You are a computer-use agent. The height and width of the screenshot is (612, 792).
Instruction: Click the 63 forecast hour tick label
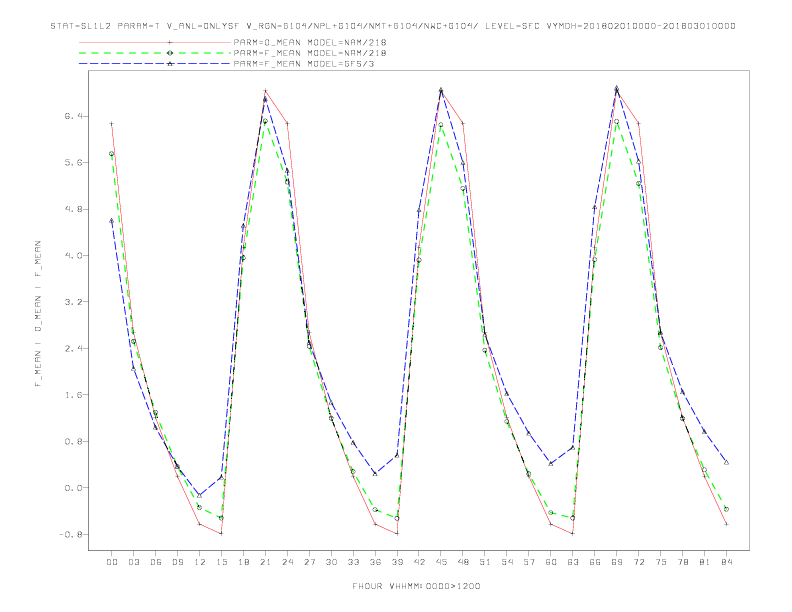pyautogui.click(x=573, y=562)
